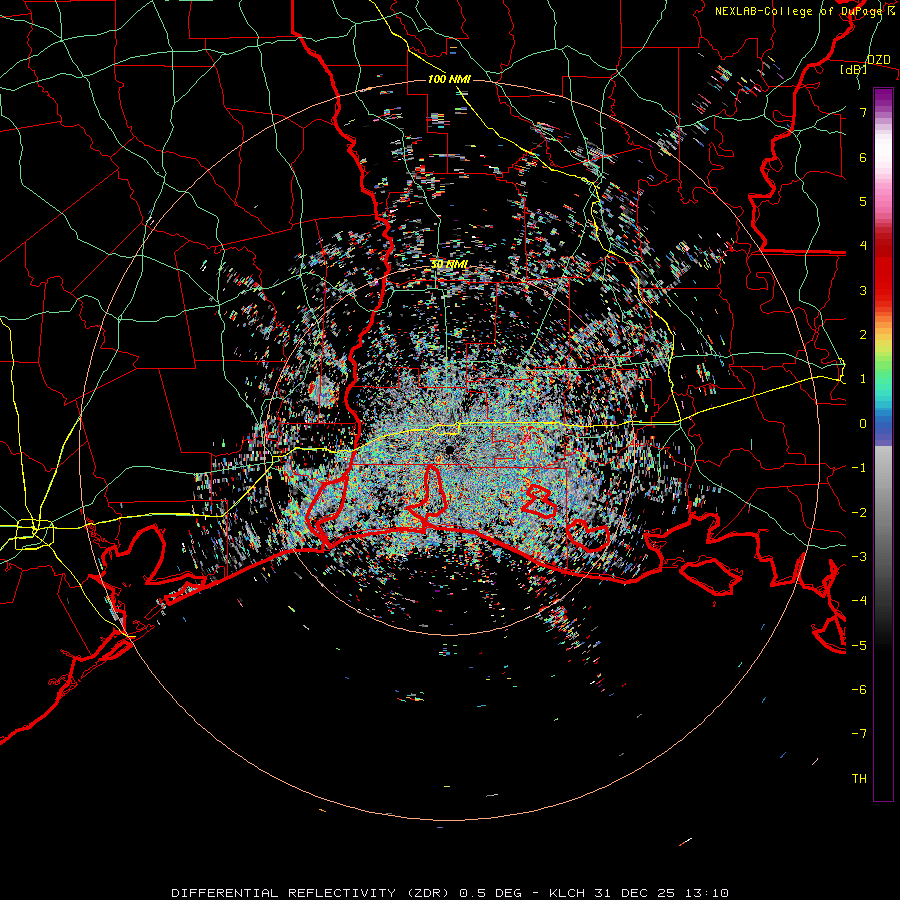This screenshot has width=900, height=900.
Task: Click the NEXLAB-College of DuPage watermark text
Action: (804, 11)
